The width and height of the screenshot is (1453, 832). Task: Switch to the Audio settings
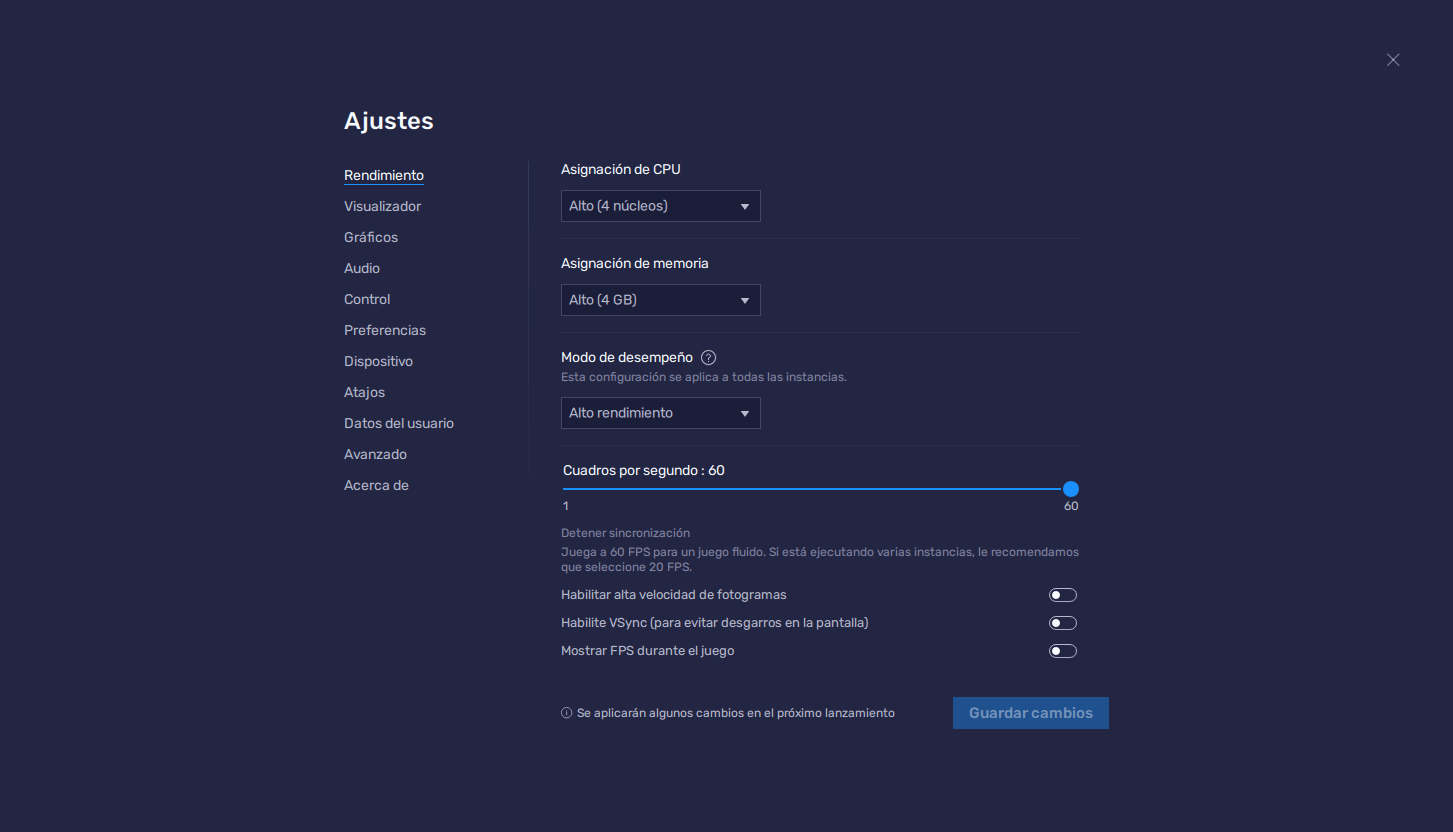362,268
